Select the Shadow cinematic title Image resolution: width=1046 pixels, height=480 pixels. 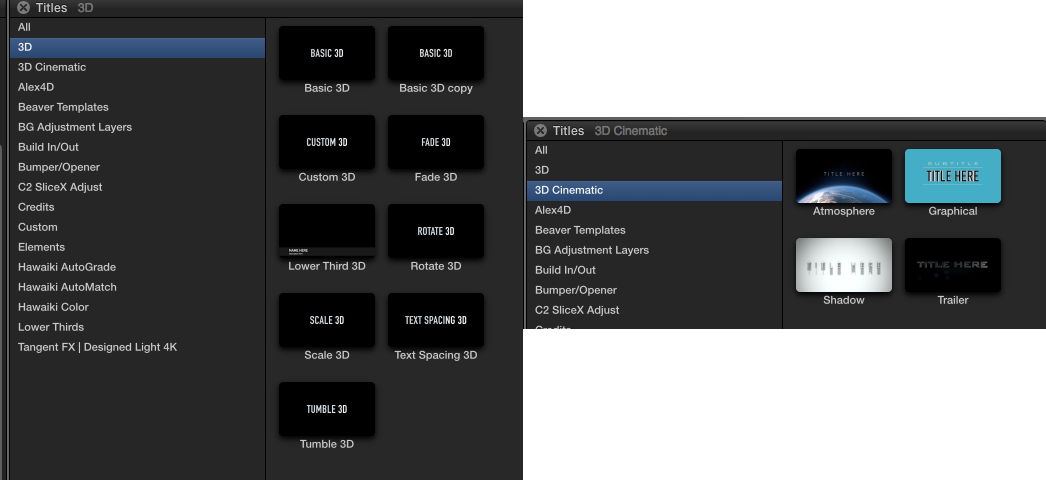click(844, 265)
